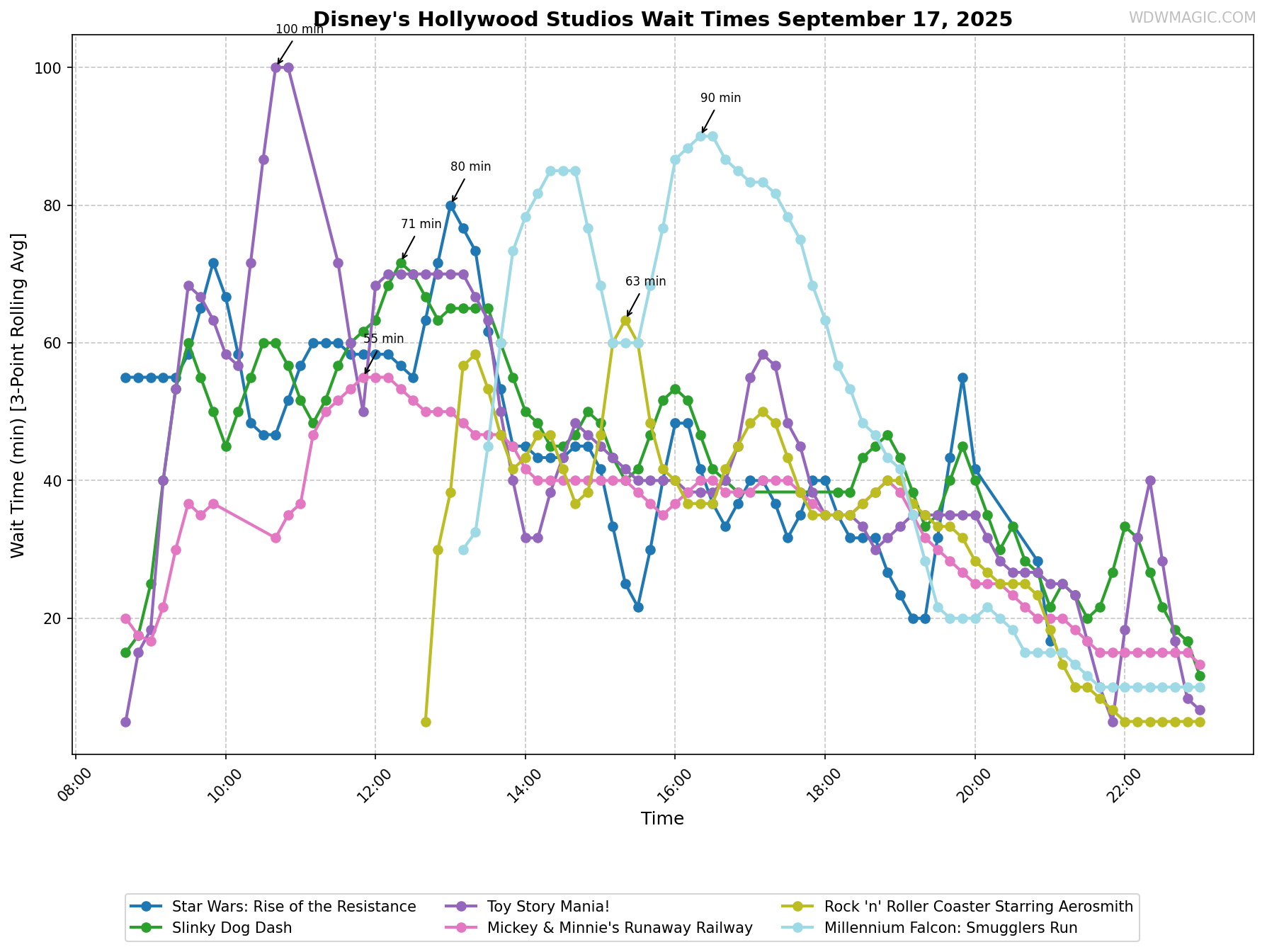The image size is (1267, 952).
Task: Select Rock 'n' Roller Coaster legend entry
Action: 959,907
